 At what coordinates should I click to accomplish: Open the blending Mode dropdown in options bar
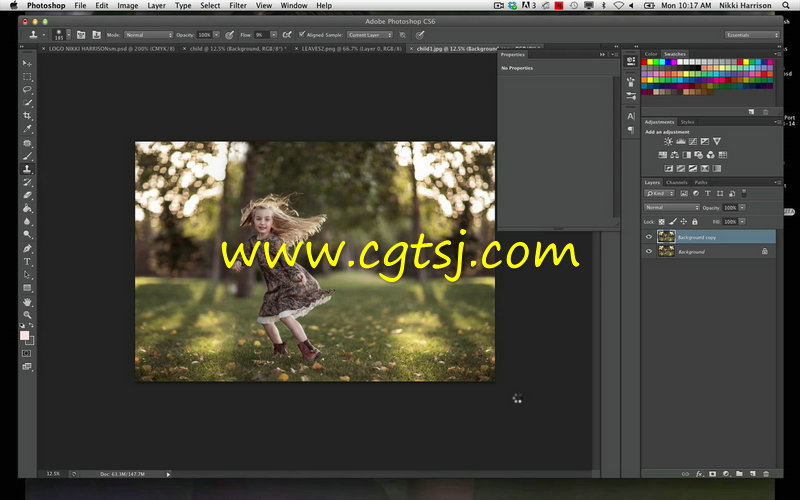coord(148,35)
